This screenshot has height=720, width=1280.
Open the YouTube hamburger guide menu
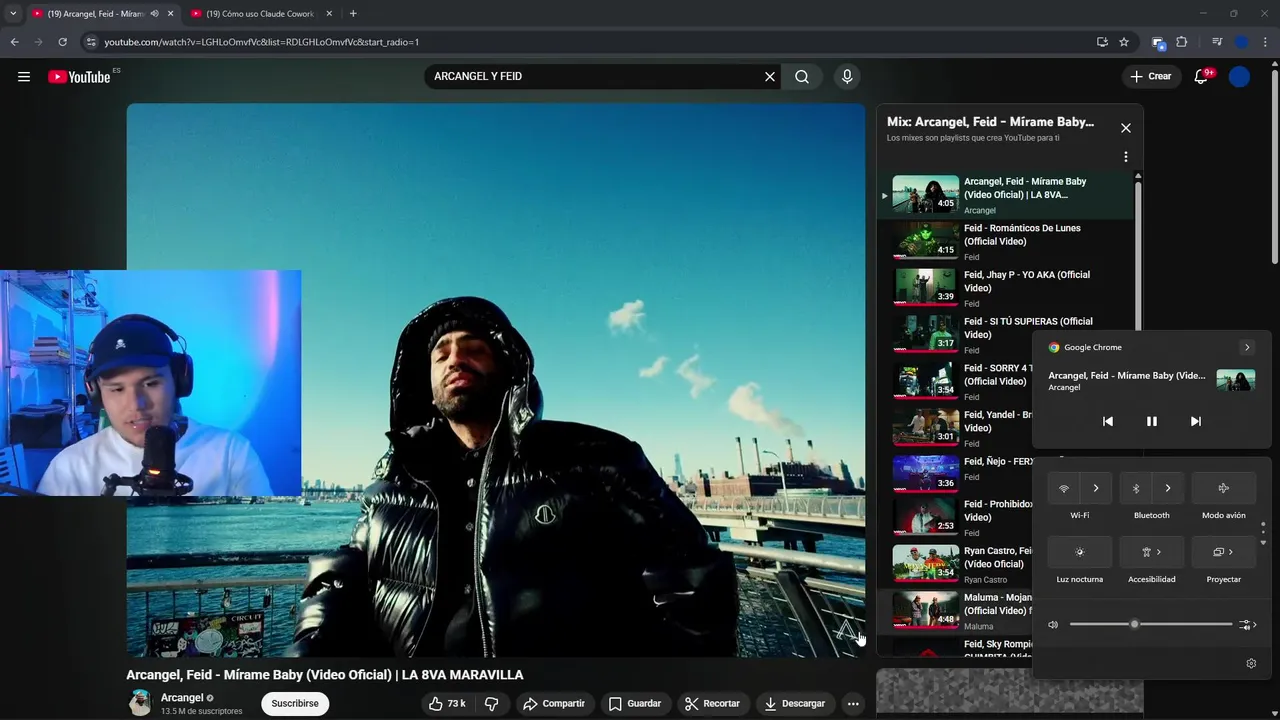point(24,77)
